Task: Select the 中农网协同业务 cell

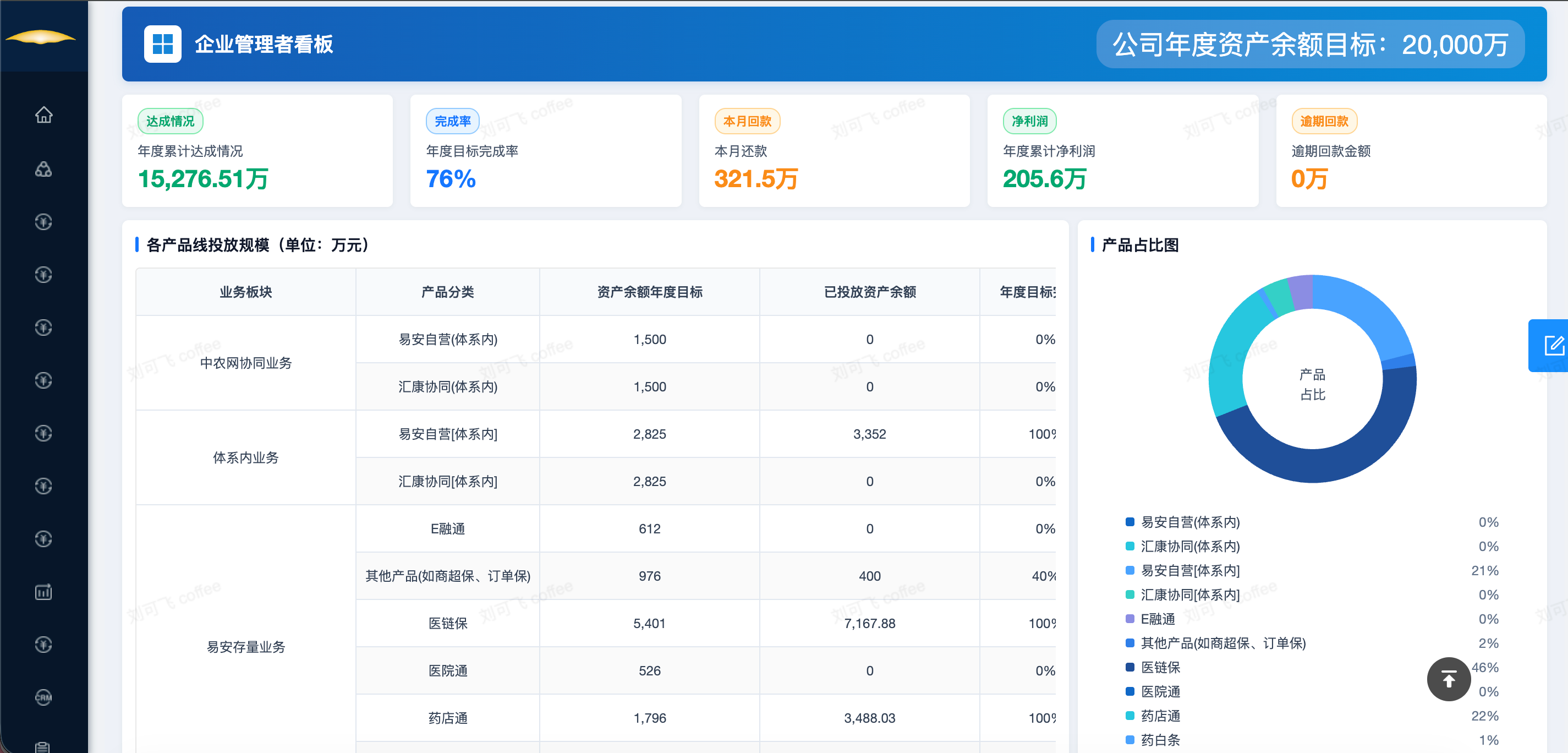Action: pos(245,363)
